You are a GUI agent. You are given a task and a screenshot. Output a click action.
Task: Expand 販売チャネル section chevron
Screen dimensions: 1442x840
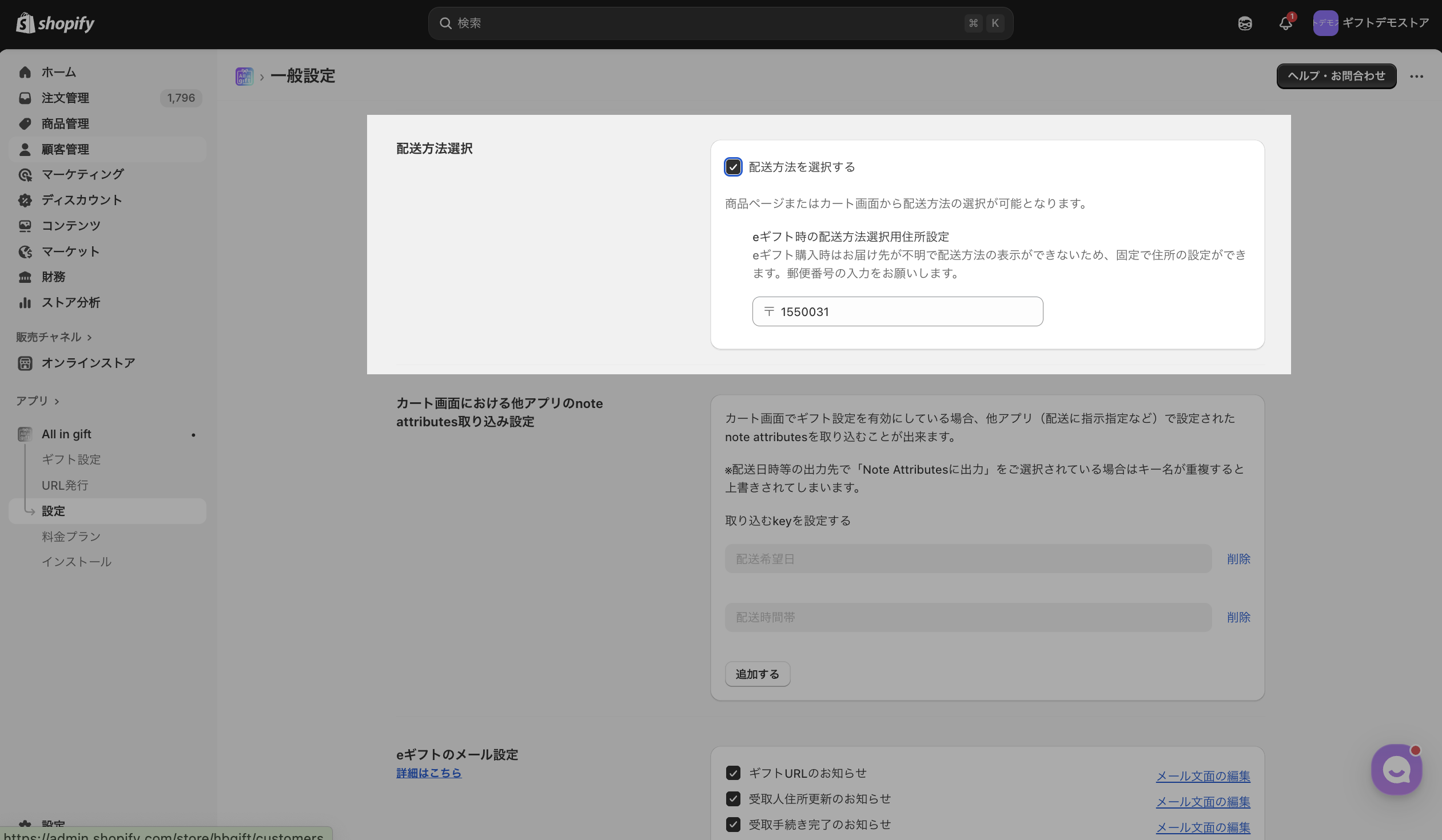pyautogui.click(x=89, y=337)
